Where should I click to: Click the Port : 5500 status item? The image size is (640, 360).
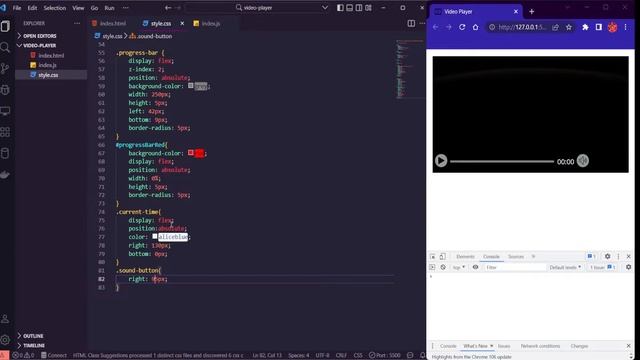coord(384,355)
